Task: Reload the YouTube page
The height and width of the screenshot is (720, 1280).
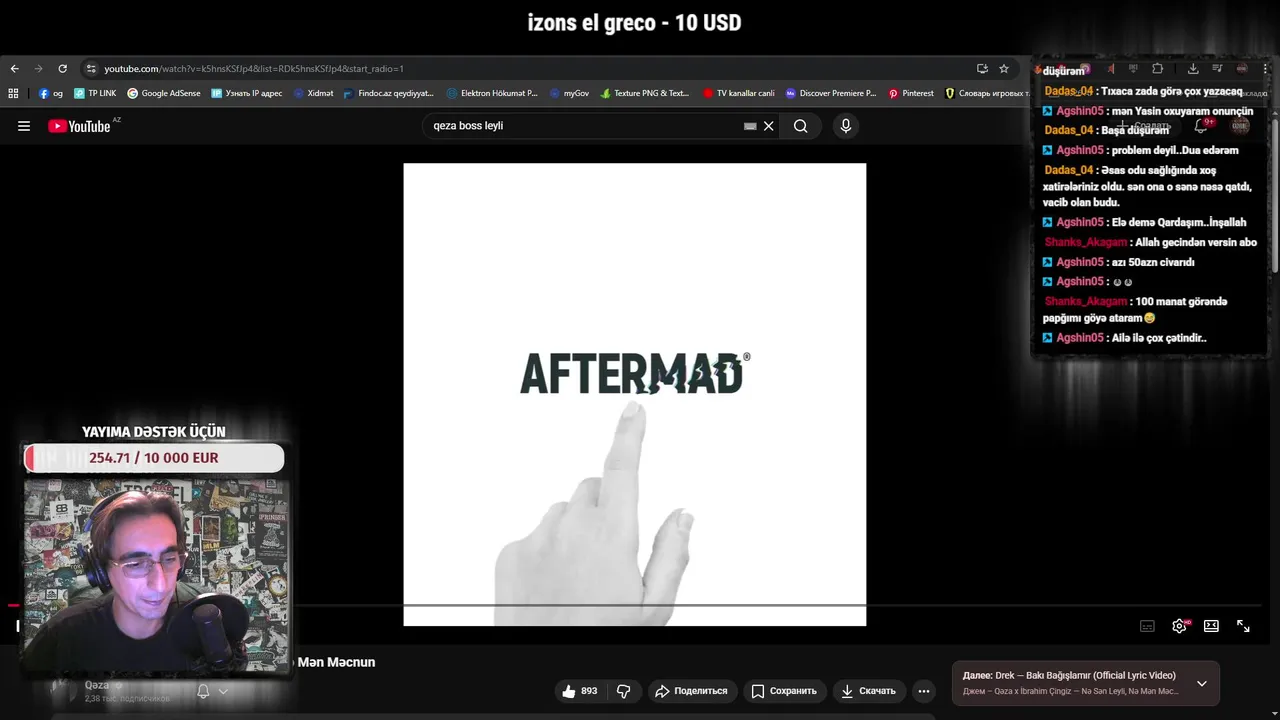Action: tap(62, 69)
